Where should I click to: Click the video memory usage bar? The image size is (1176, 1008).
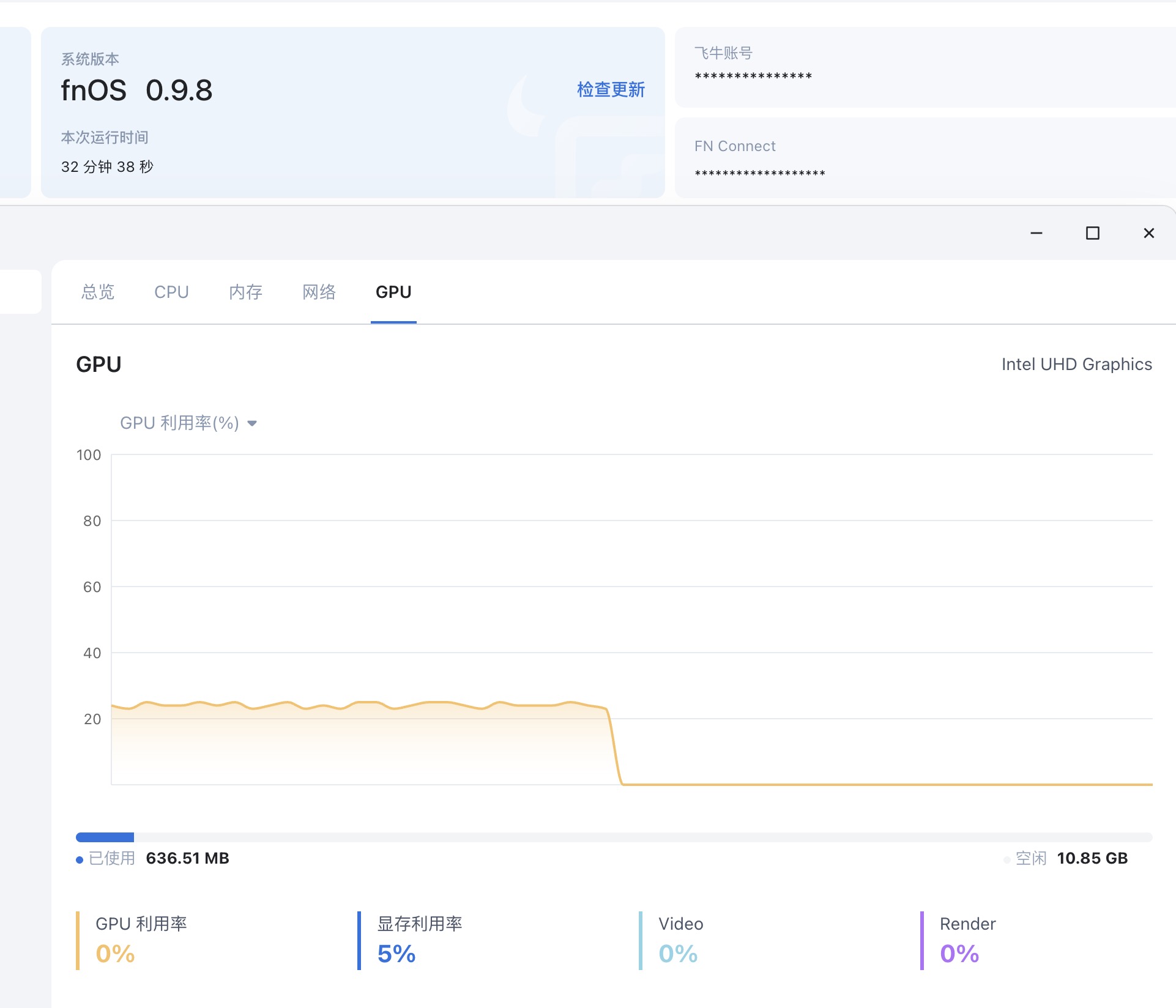(614, 837)
